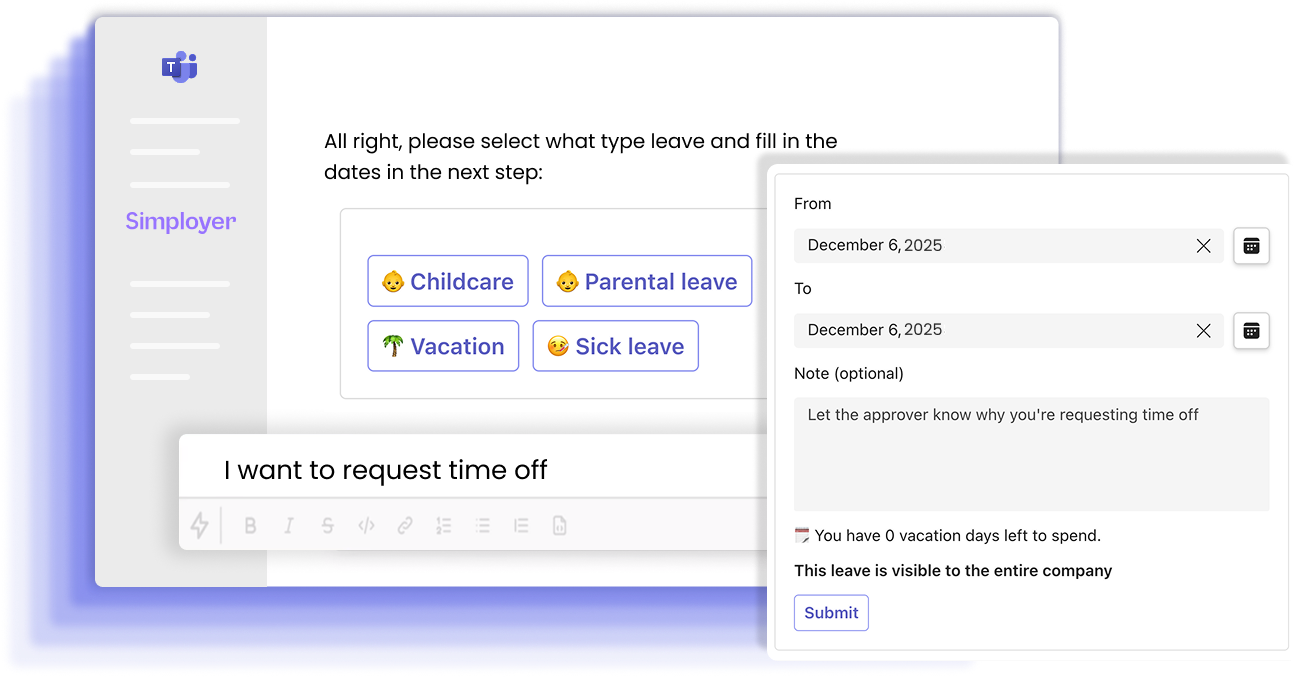The height and width of the screenshot is (677, 1298).
Task: Clear the From date field
Action: pyautogui.click(x=1203, y=246)
